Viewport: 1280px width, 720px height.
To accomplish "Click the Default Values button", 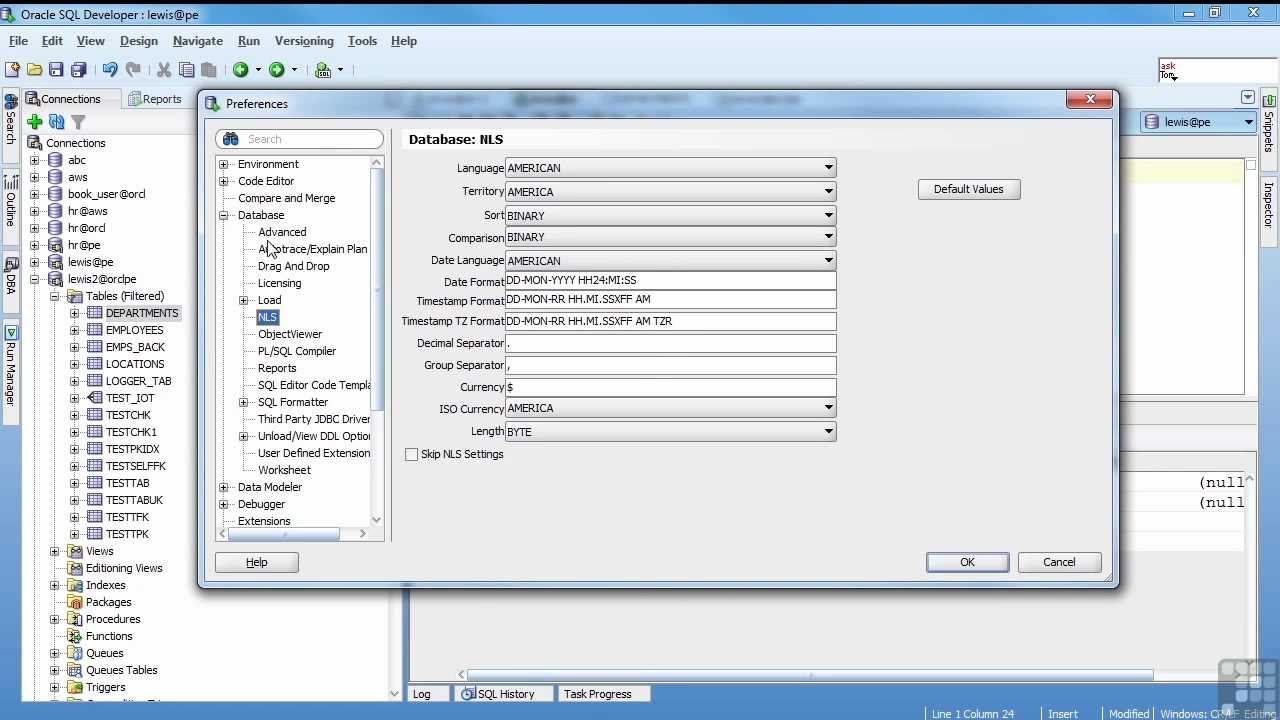I will click(x=968, y=189).
